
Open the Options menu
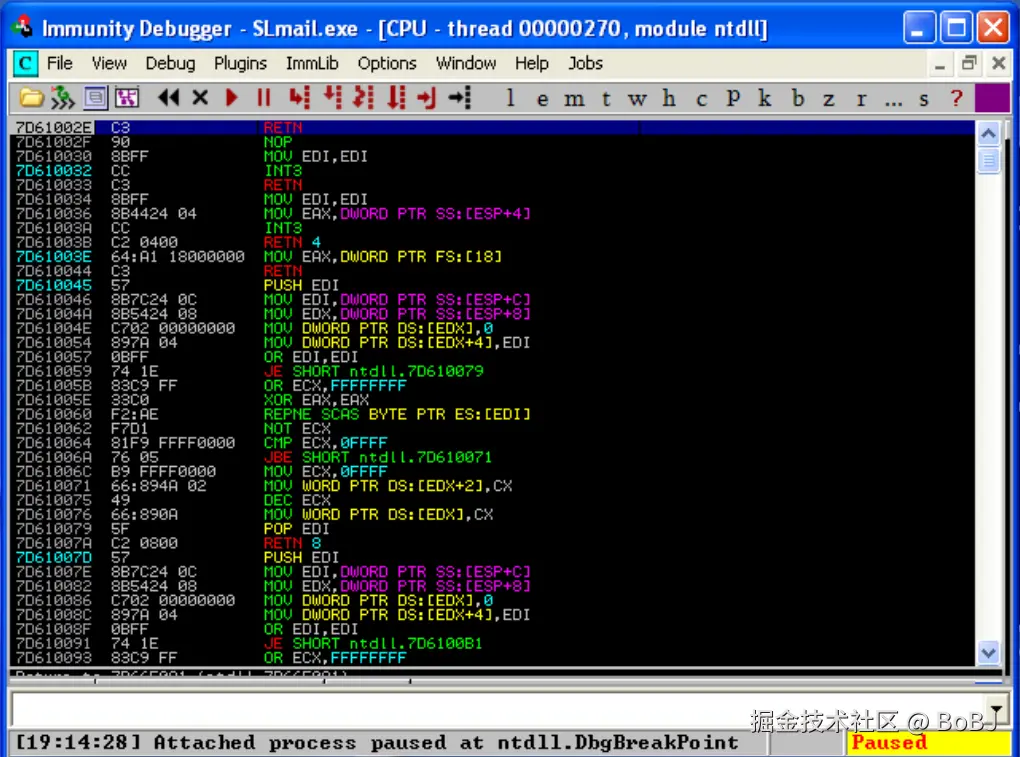pyautogui.click(x=387, y=63)
